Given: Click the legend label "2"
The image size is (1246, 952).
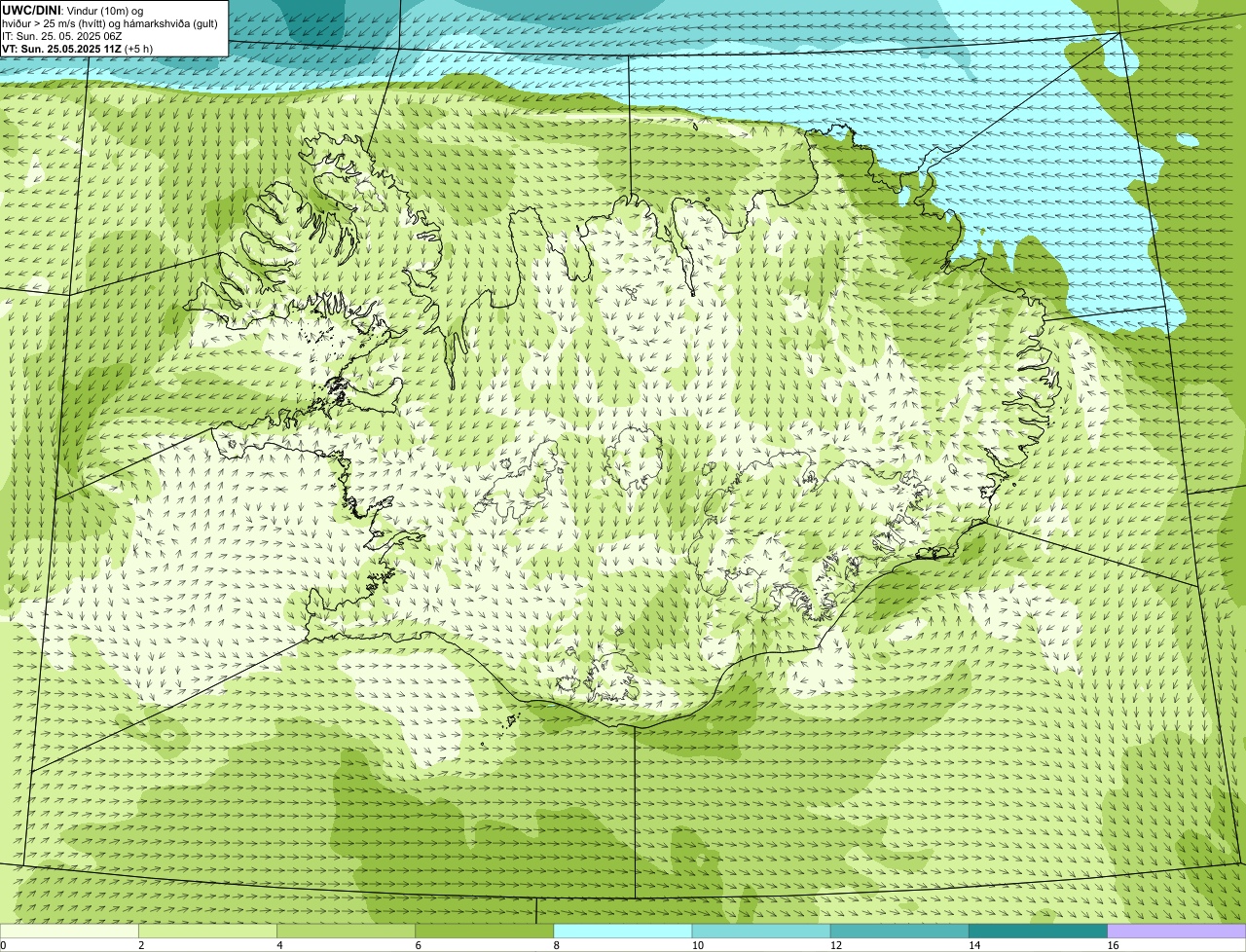Looking at the screenshot, I should tap(141, 945).
